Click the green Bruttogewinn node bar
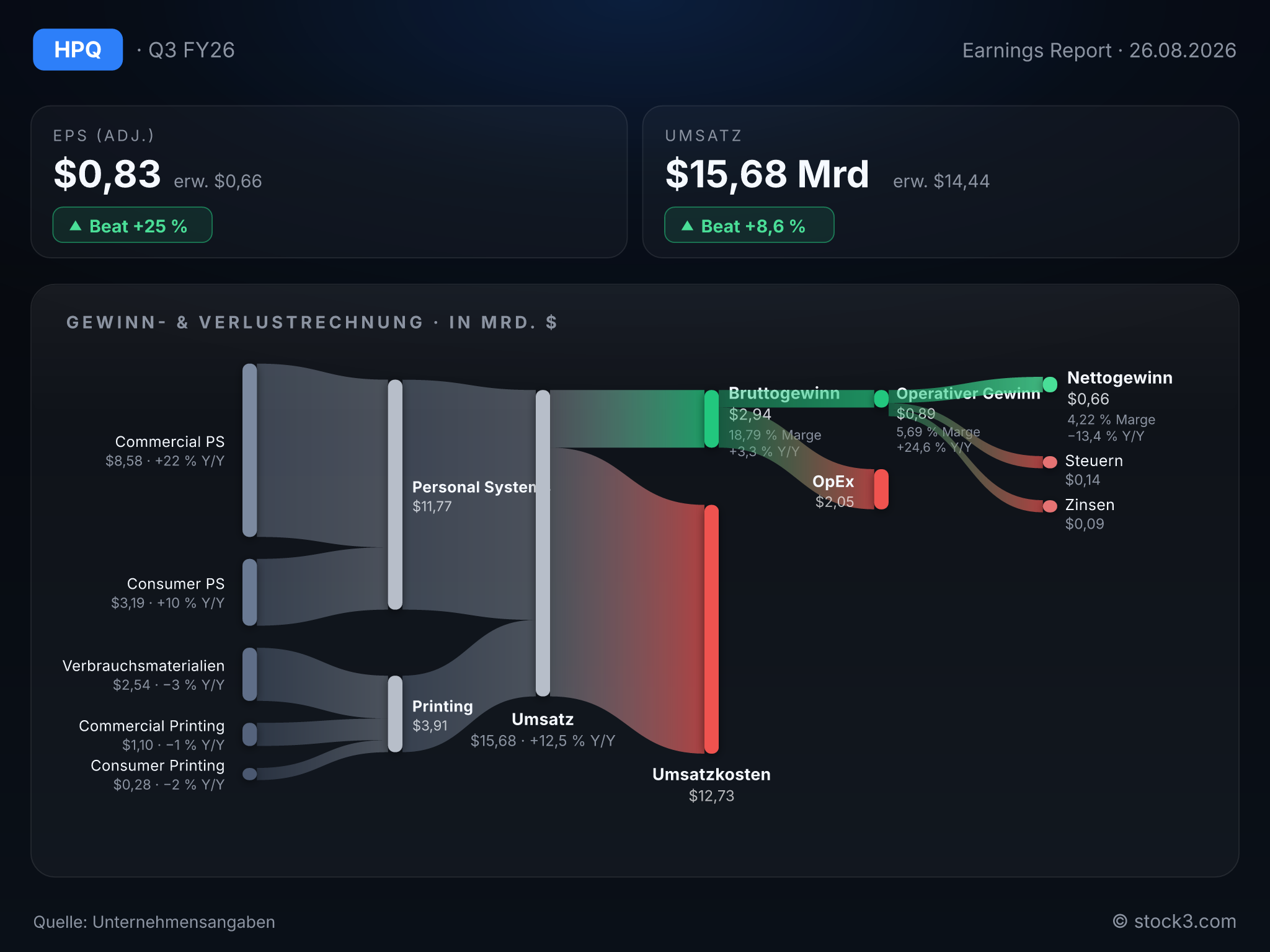Viewport: 1270px width, 952px height. point(711,419)
